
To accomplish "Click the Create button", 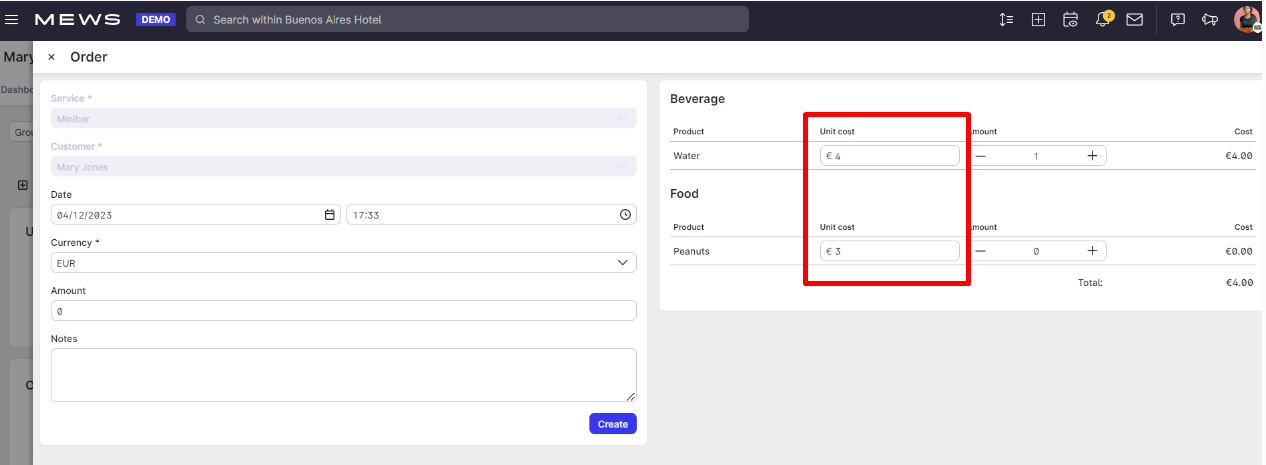I will 612,424.
